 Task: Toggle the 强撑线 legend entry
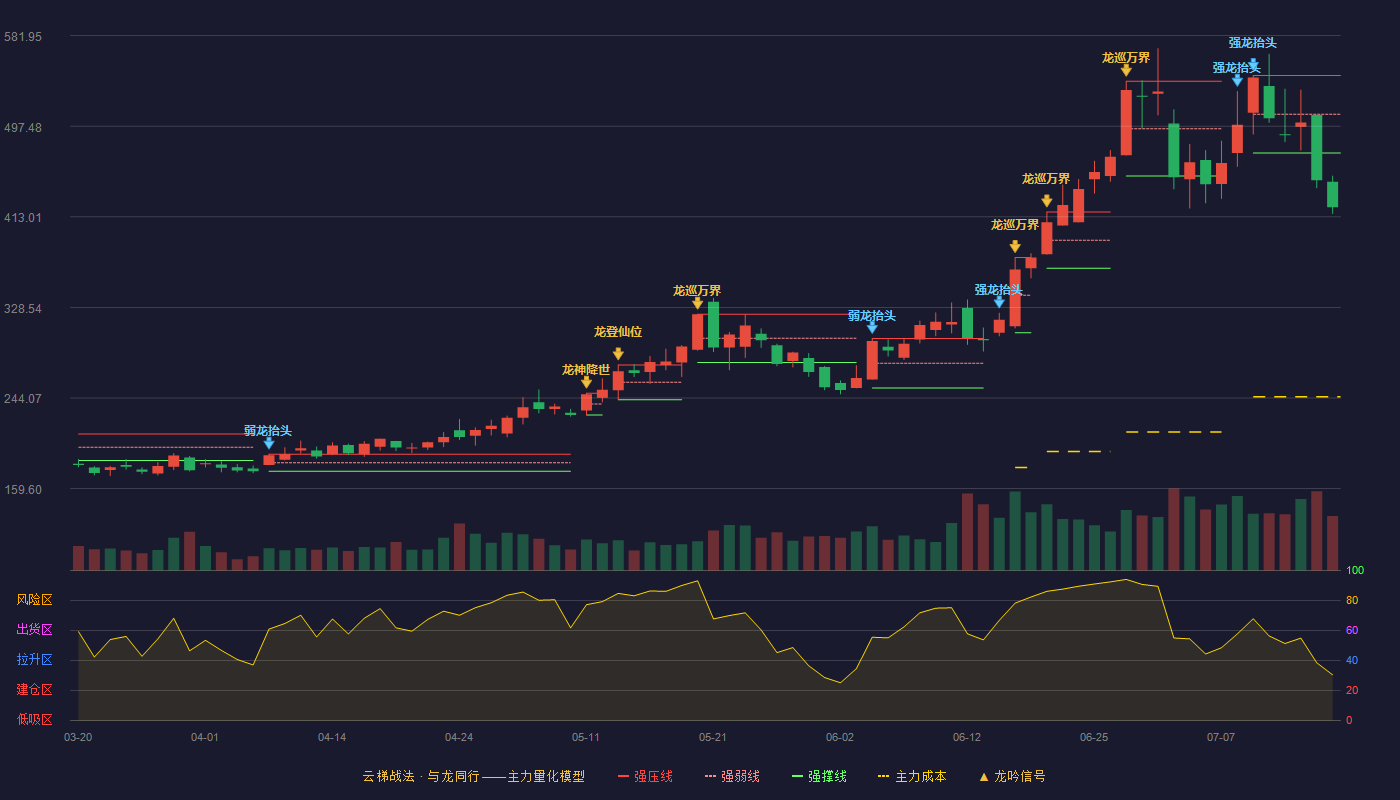click(x=819, y=776)
